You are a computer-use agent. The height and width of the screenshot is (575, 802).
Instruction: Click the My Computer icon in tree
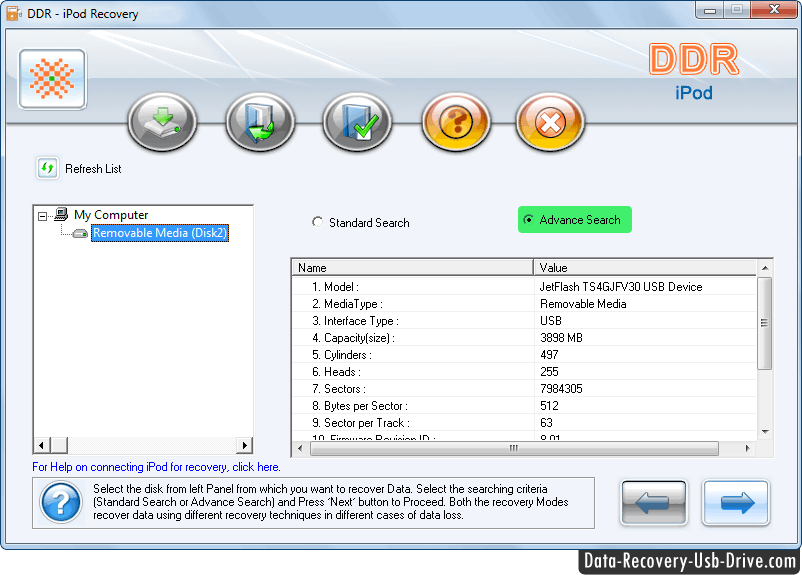(61, 214)
